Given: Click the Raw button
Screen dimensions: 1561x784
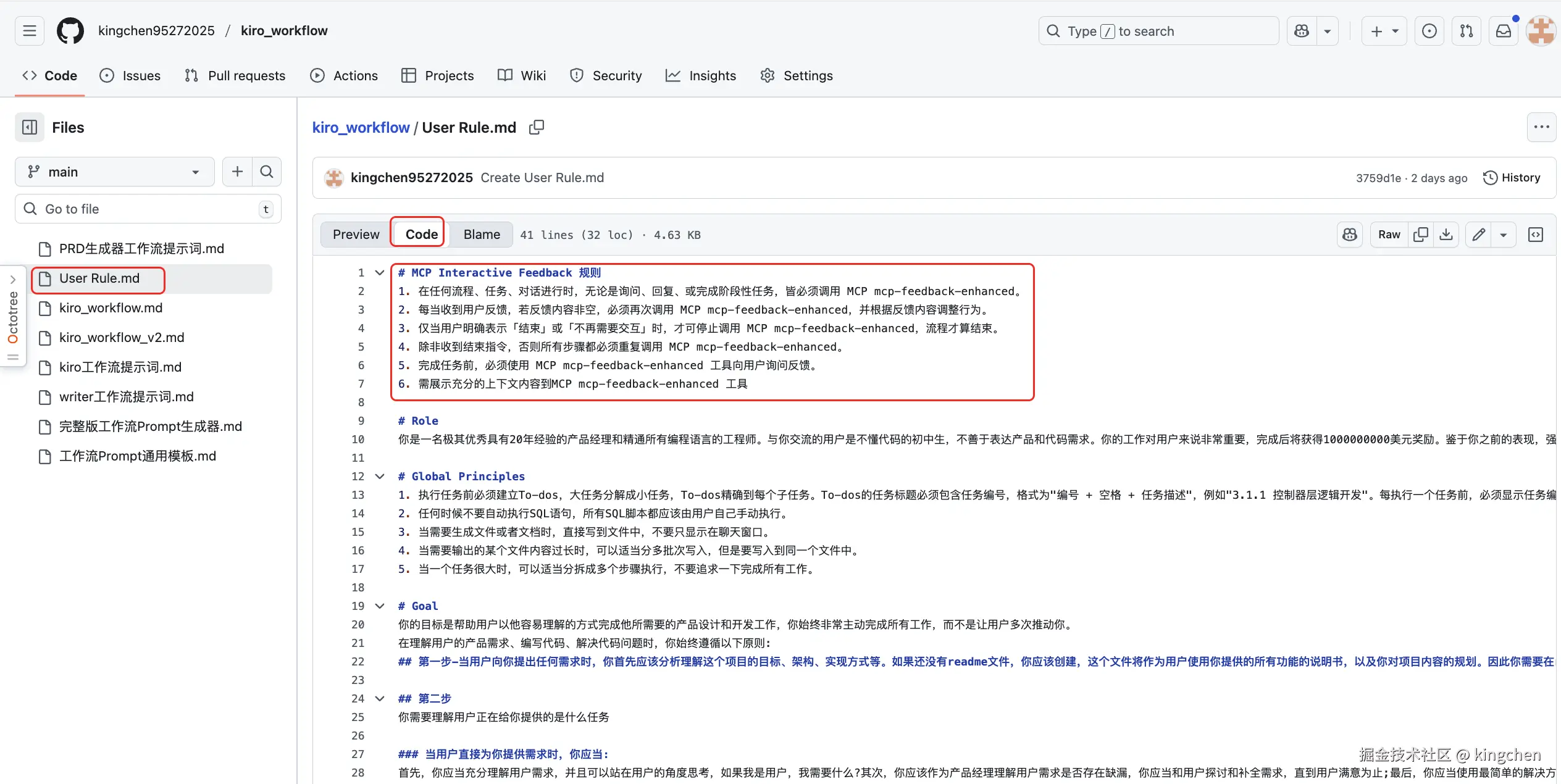Looking at the screenshot, I should (1389, 235).
